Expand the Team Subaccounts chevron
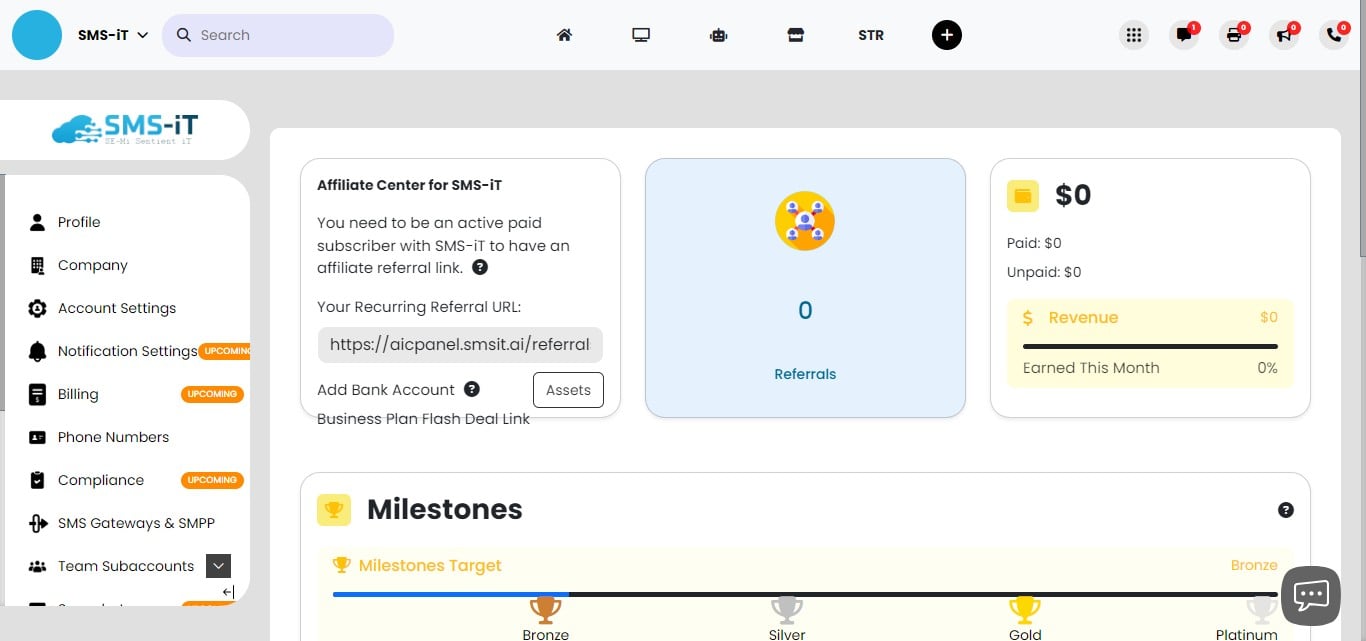The height and width of the screenshot is (641, 1366). [x=219, y=566]
